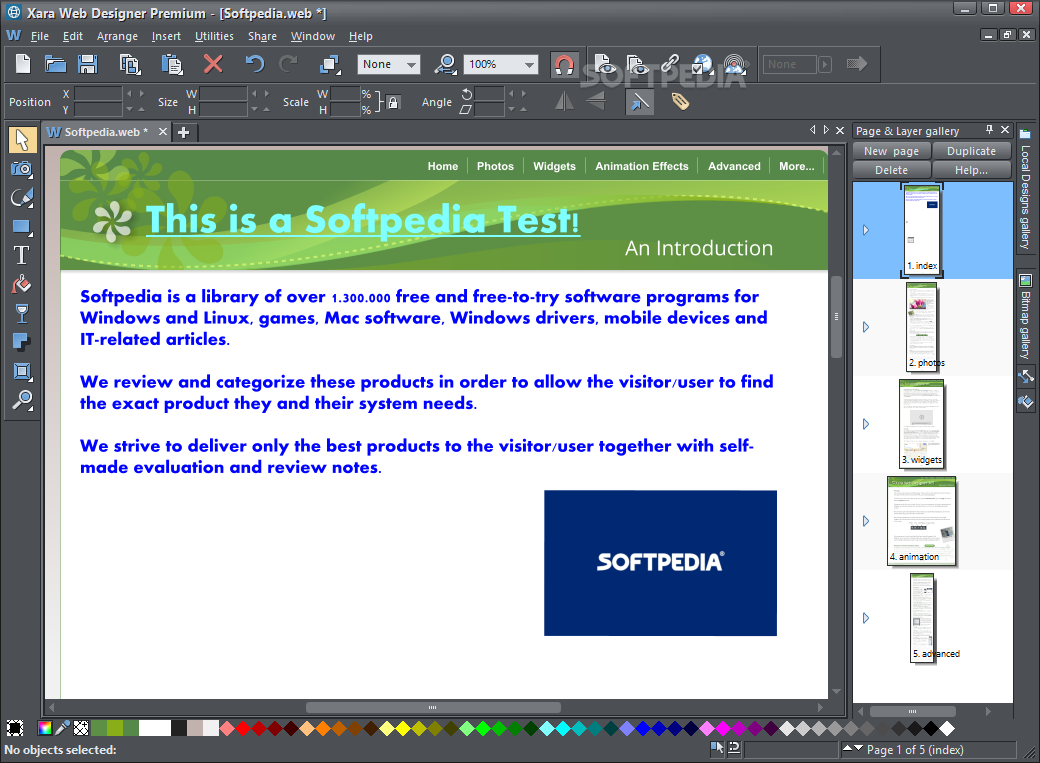This screenshot has height=763, width=1040.
Task: Open the Insert menu
Action: pyautogui.click(x=166, y=36)
